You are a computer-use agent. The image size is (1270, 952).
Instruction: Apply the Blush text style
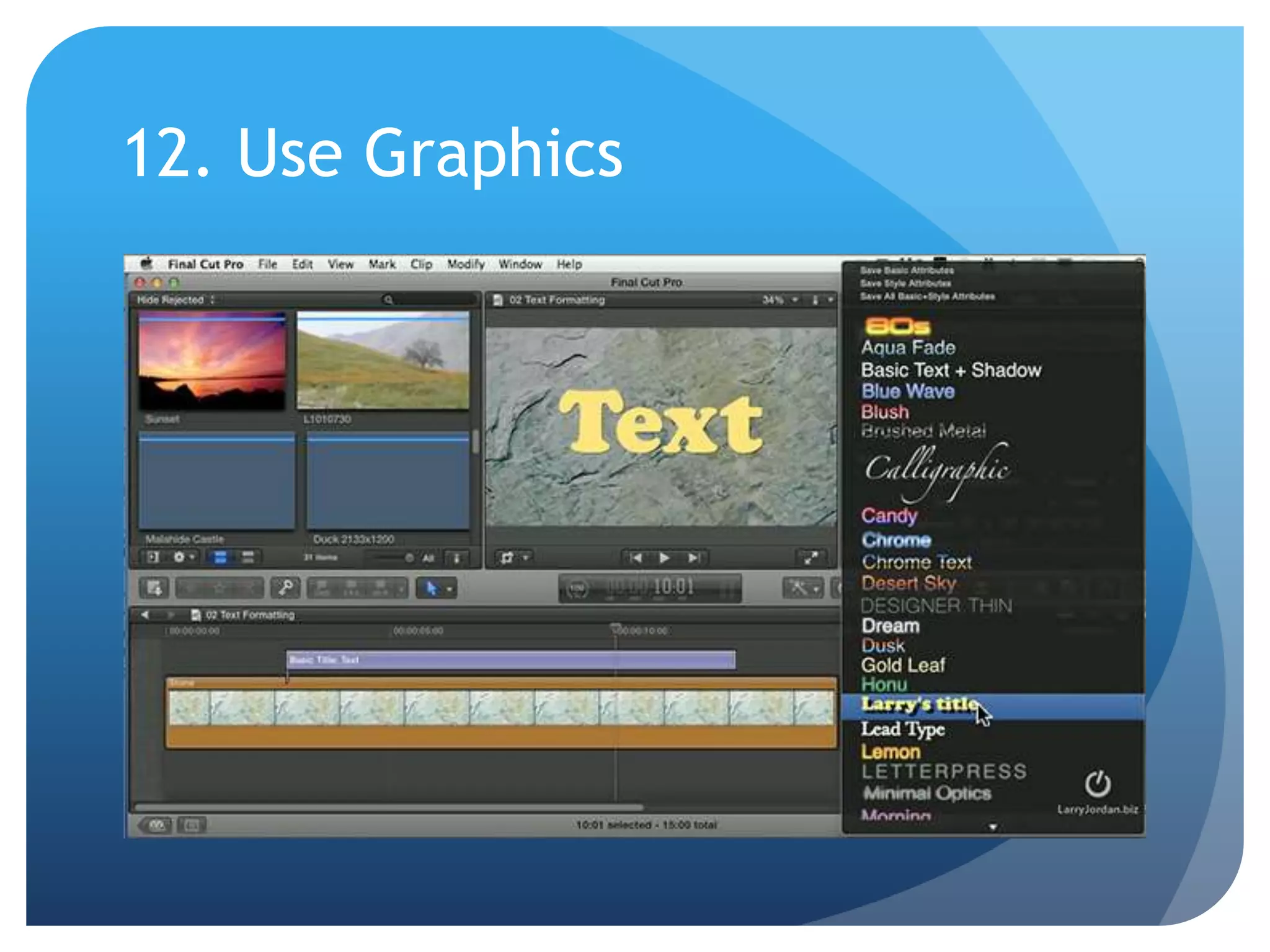885,412
